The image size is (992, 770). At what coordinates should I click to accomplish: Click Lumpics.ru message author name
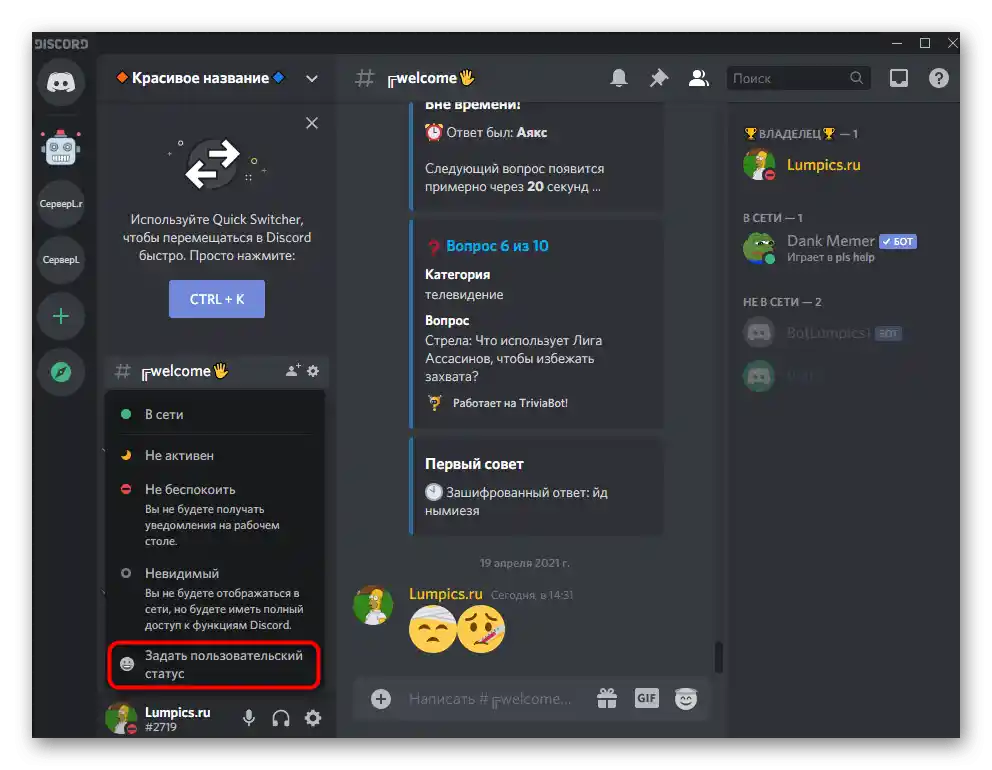[445, 593]
